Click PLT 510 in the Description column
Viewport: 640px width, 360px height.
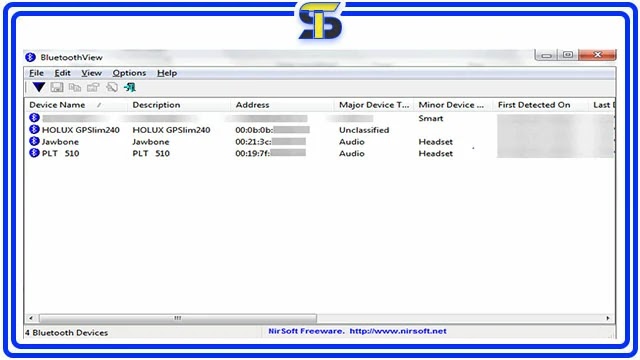(151, 153)
